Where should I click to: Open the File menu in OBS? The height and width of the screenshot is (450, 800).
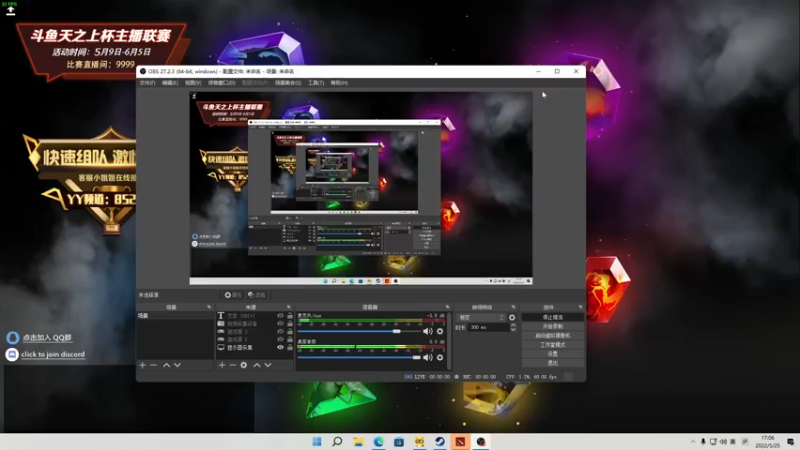point(147,83)
